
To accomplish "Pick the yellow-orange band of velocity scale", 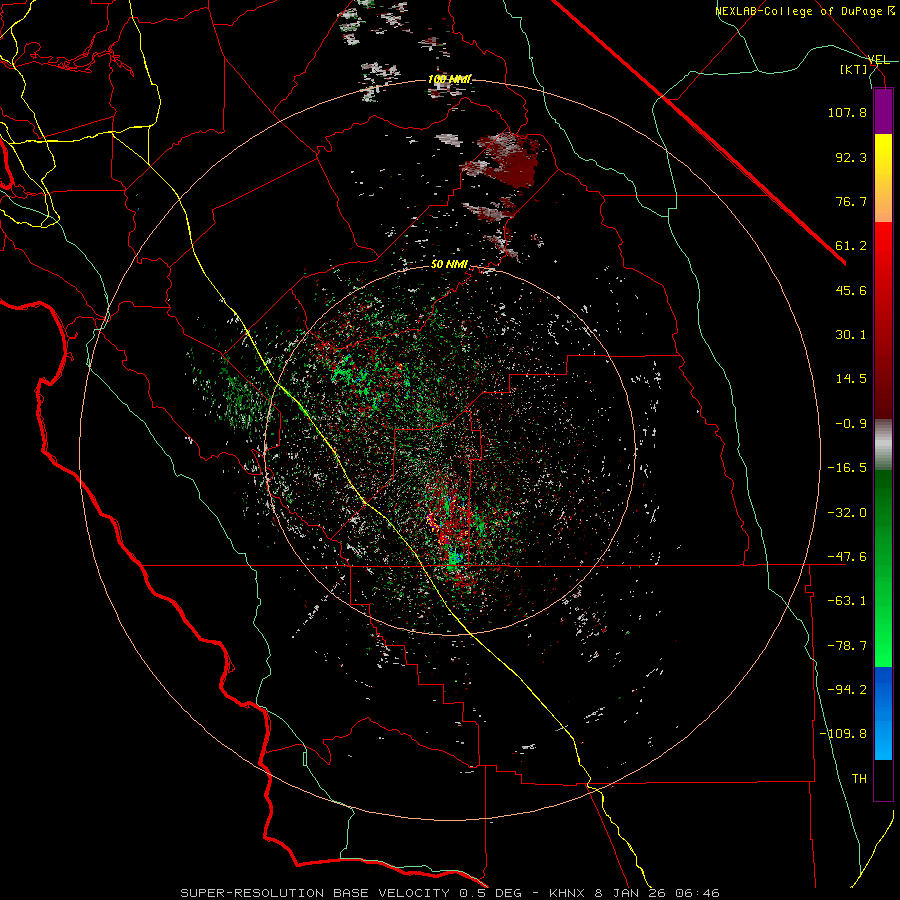I will coord(883,178).
